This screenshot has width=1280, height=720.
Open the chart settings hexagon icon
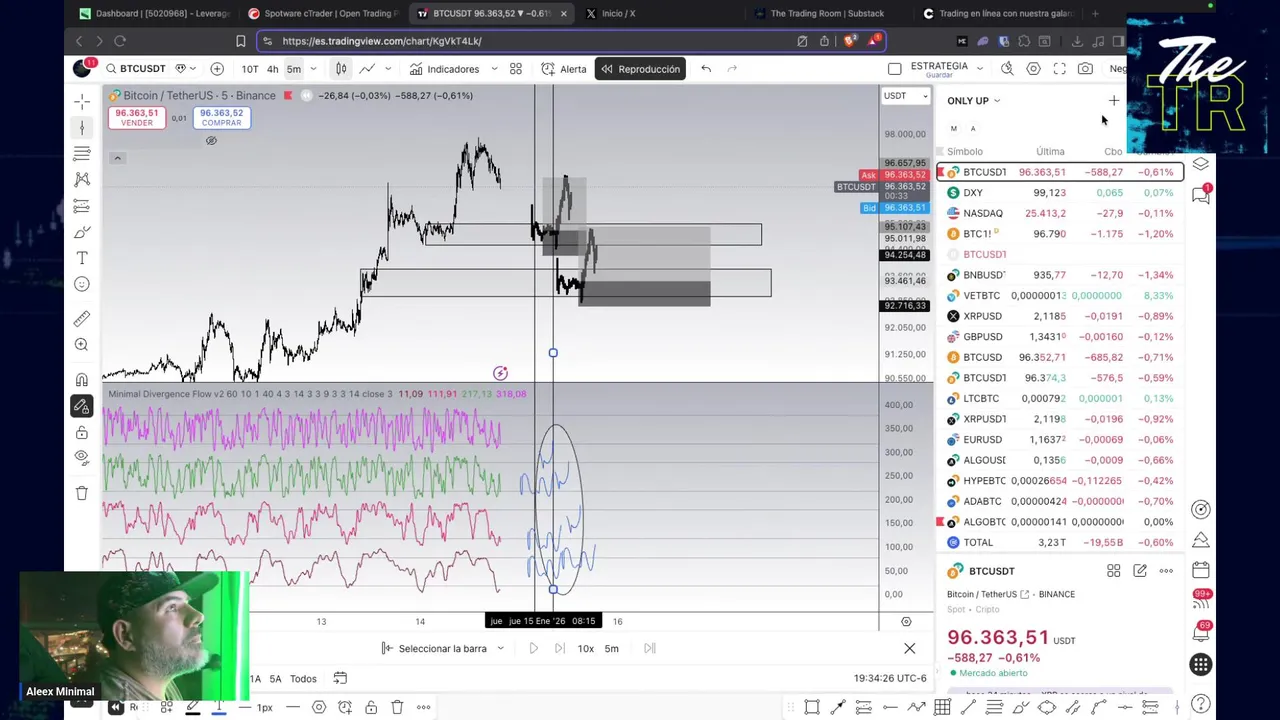click(x=1033, y=69)
